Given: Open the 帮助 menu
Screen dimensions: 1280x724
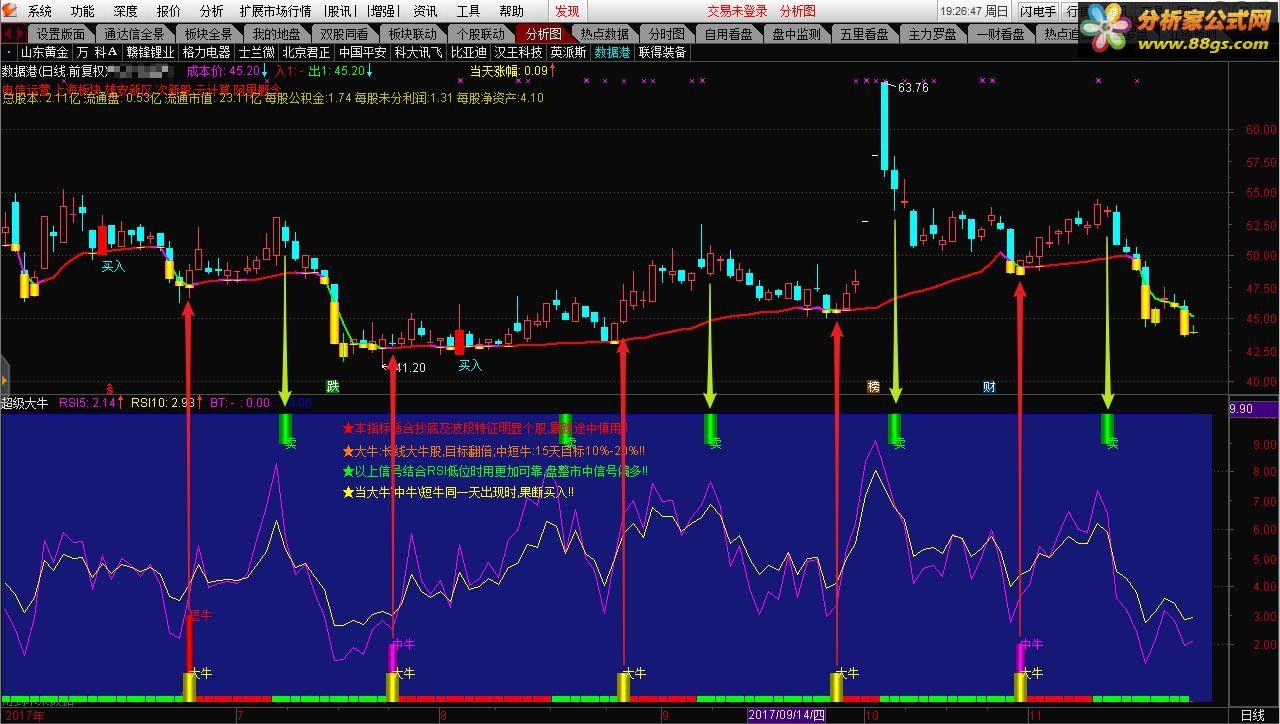Looking at the screenshot, I should [x=511, y=11].
